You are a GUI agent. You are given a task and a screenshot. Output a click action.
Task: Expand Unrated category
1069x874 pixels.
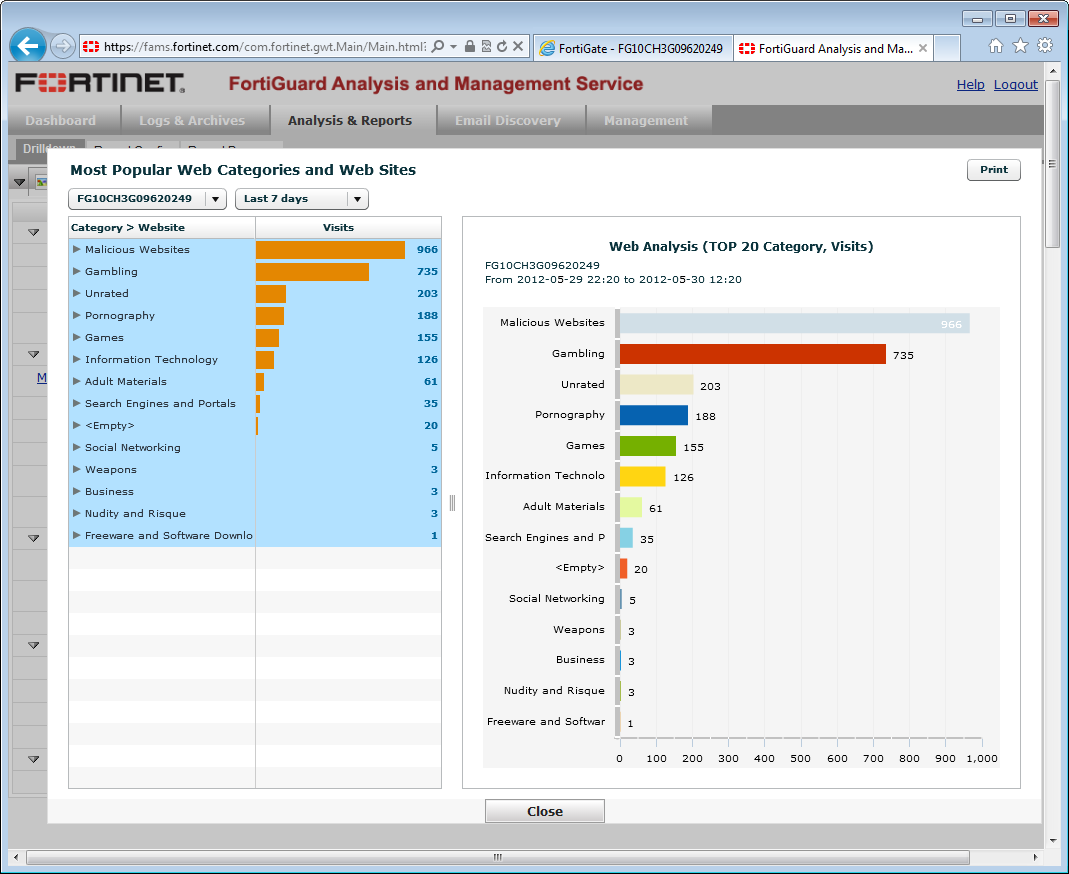77,293
